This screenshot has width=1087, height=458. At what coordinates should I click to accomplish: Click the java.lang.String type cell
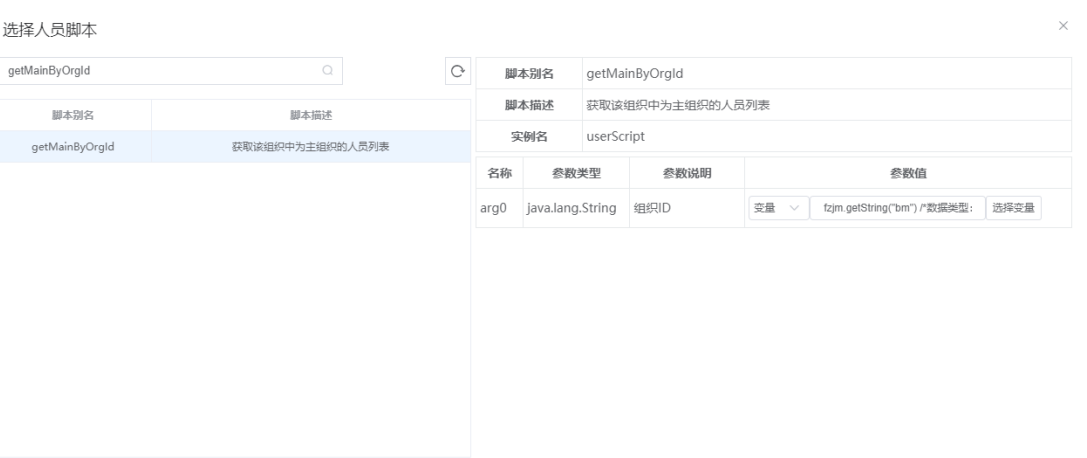coord(576,208)
